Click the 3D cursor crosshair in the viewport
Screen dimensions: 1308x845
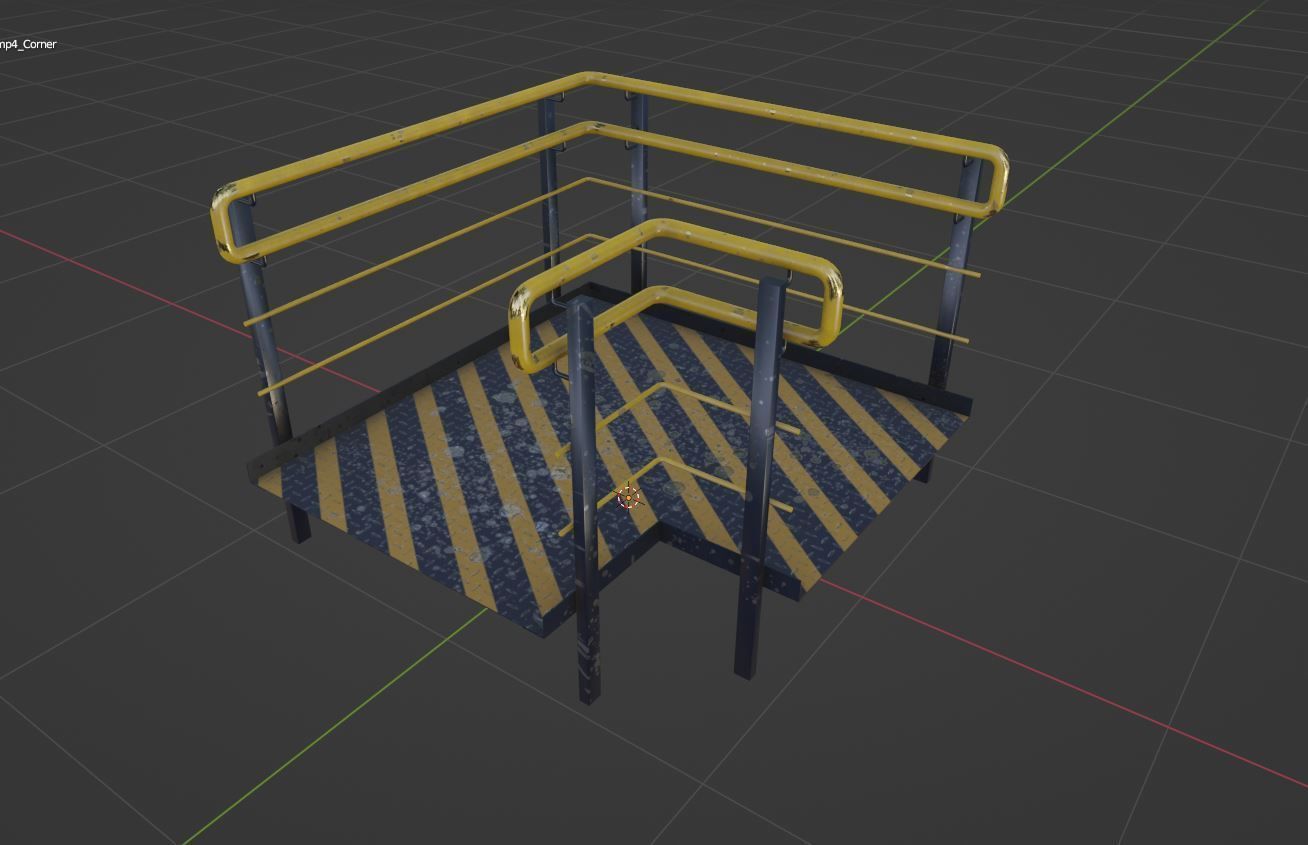pos(628,496)
